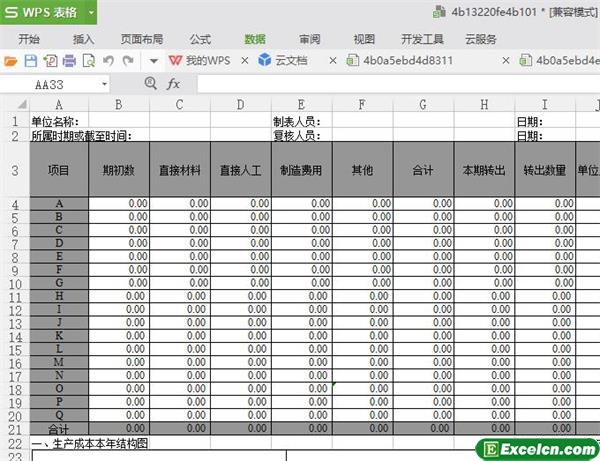Switch to the 插入 ribbon tab
This screenshot has height=461, width=600.
84,39
